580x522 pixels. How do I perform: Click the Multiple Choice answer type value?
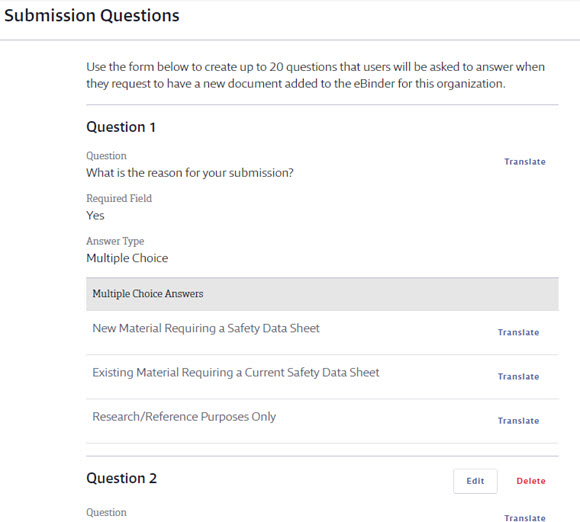(x=127, y=258)
